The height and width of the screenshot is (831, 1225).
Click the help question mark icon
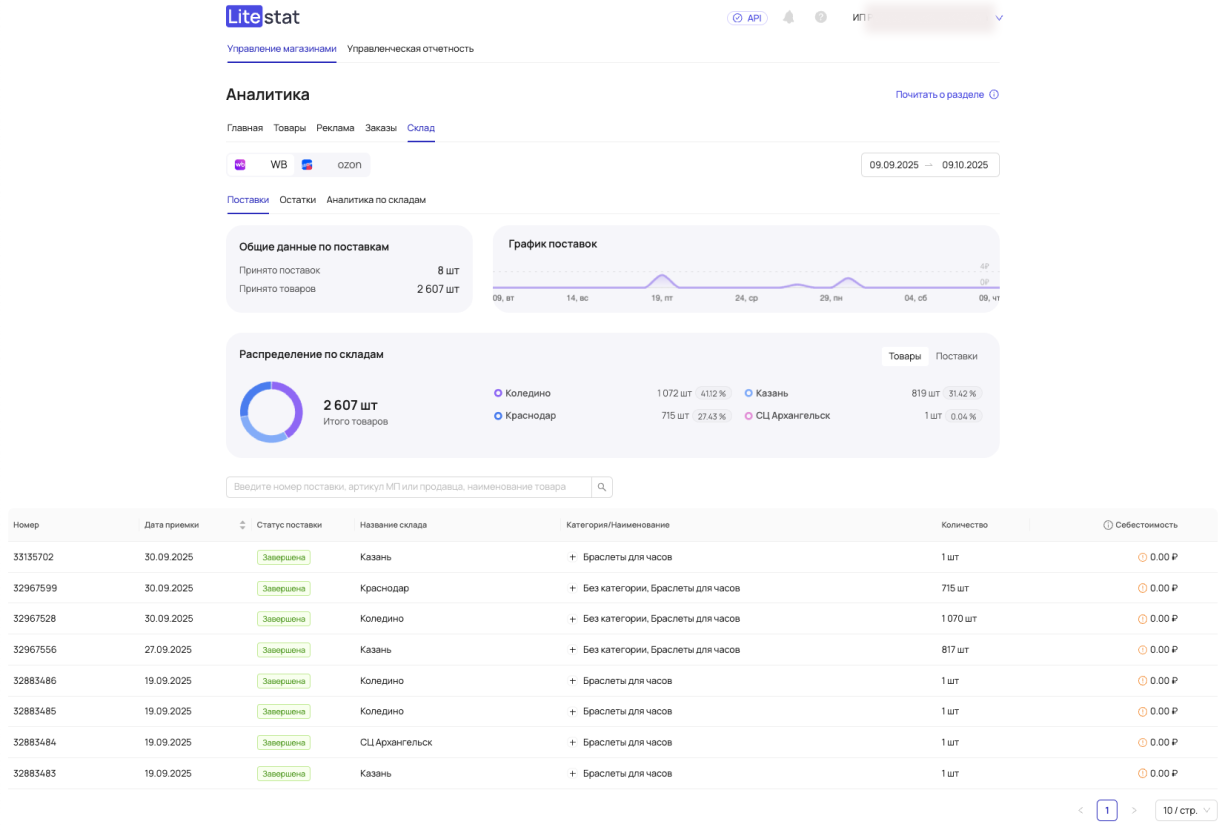(x=821, y=17)
